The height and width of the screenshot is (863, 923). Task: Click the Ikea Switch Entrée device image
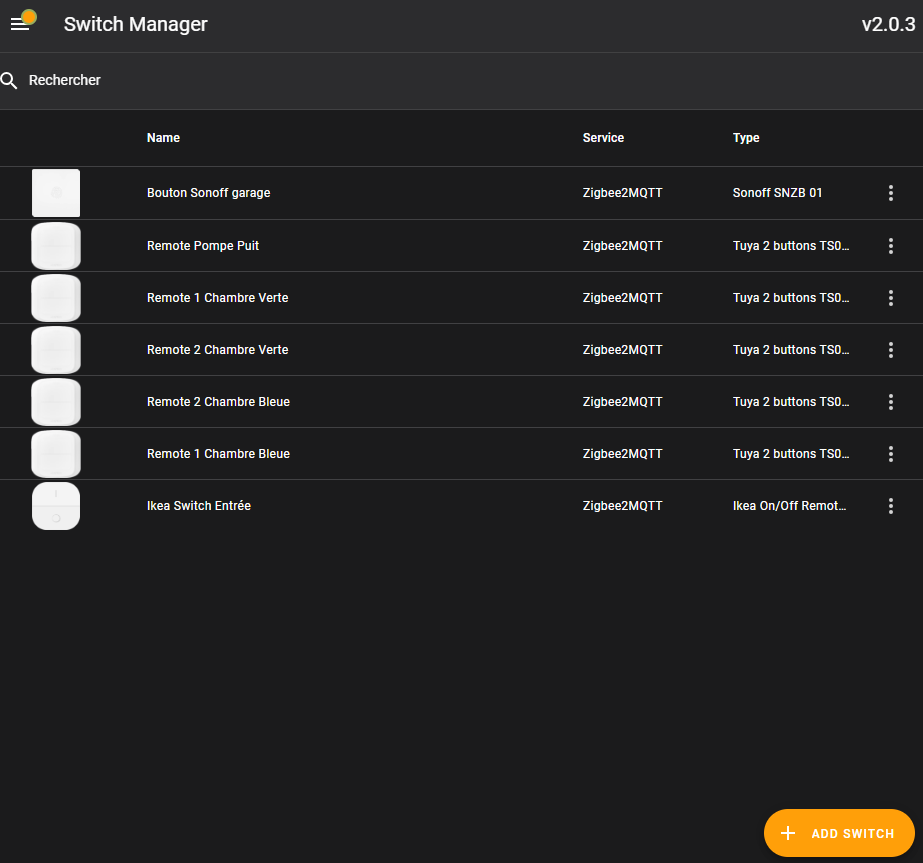tap(56, 506)
